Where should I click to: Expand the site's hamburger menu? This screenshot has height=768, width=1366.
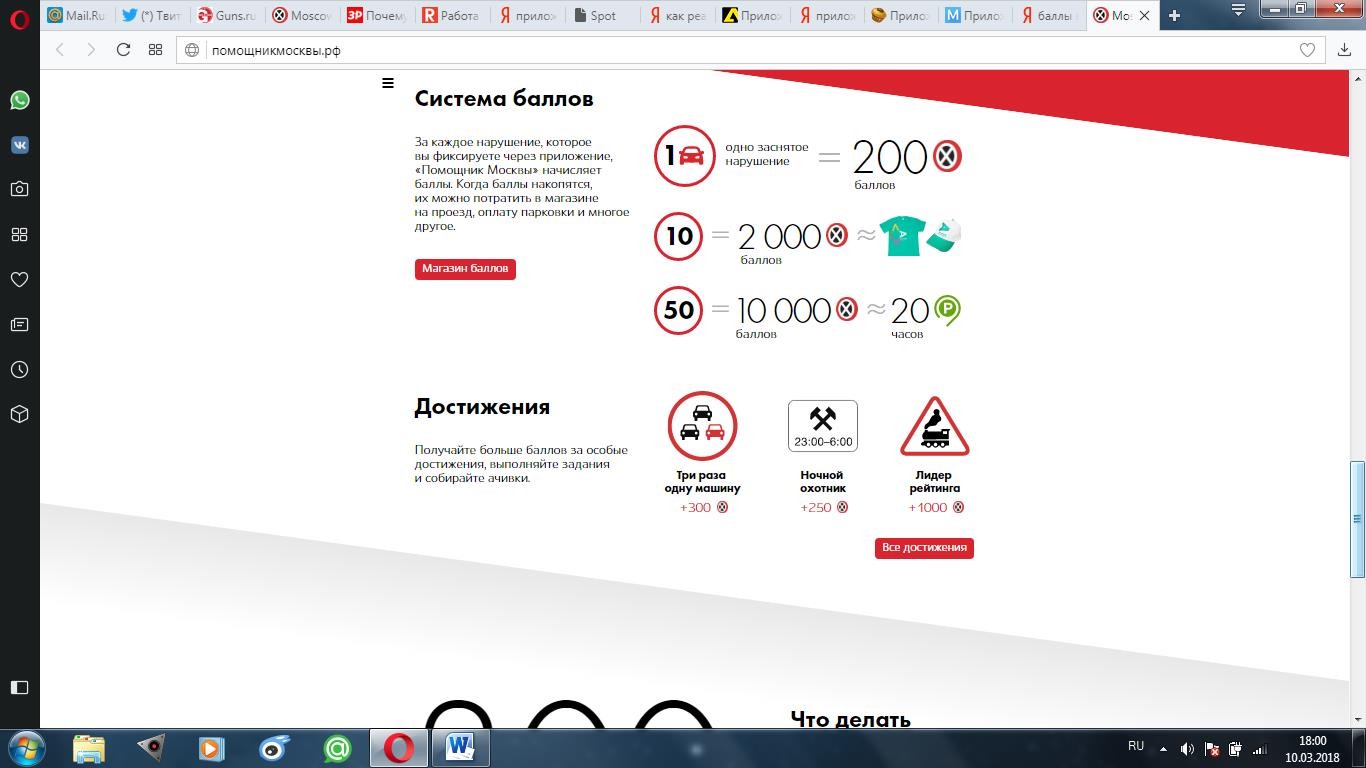coord(388,83)
